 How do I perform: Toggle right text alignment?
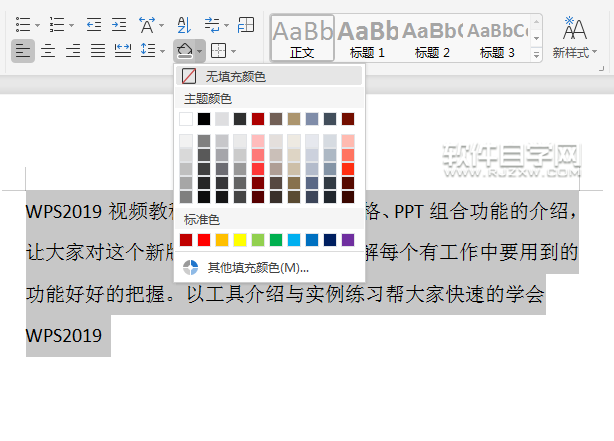pyautogui.click(x=73, y=51)
